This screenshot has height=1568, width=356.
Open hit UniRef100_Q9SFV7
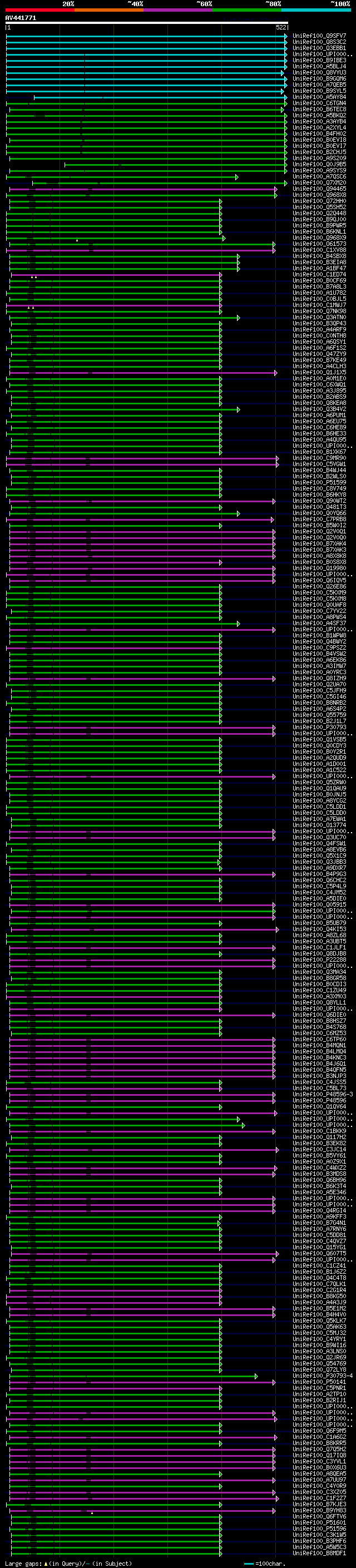click(319, 36)
